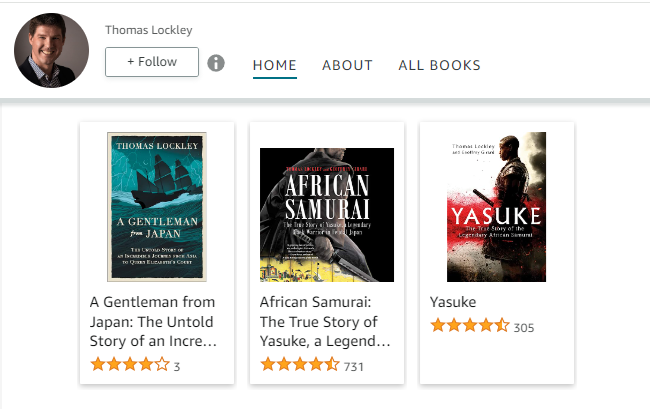This screenshot has width=650, height=409.
Task: Go to the ALL BOOKS tab
Action: [439, 66]
